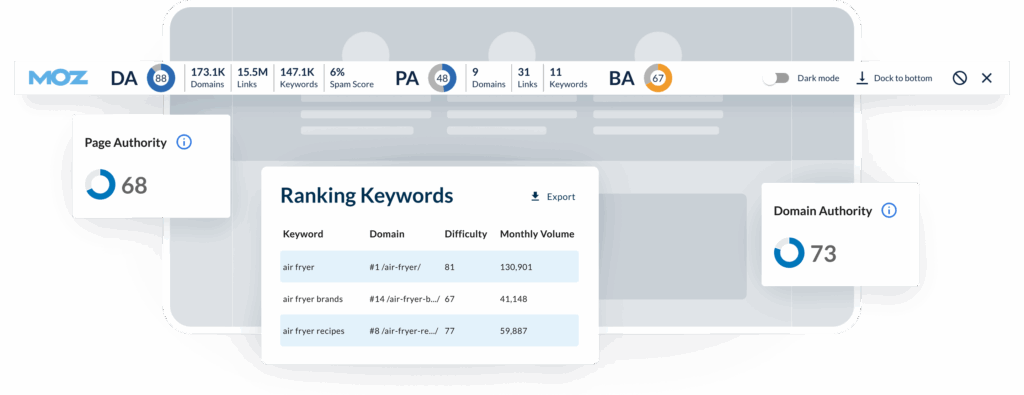Screen dimensions: 1024x395
Task: Select the Monthly Volume column header
Action: (x=537, y=234)
